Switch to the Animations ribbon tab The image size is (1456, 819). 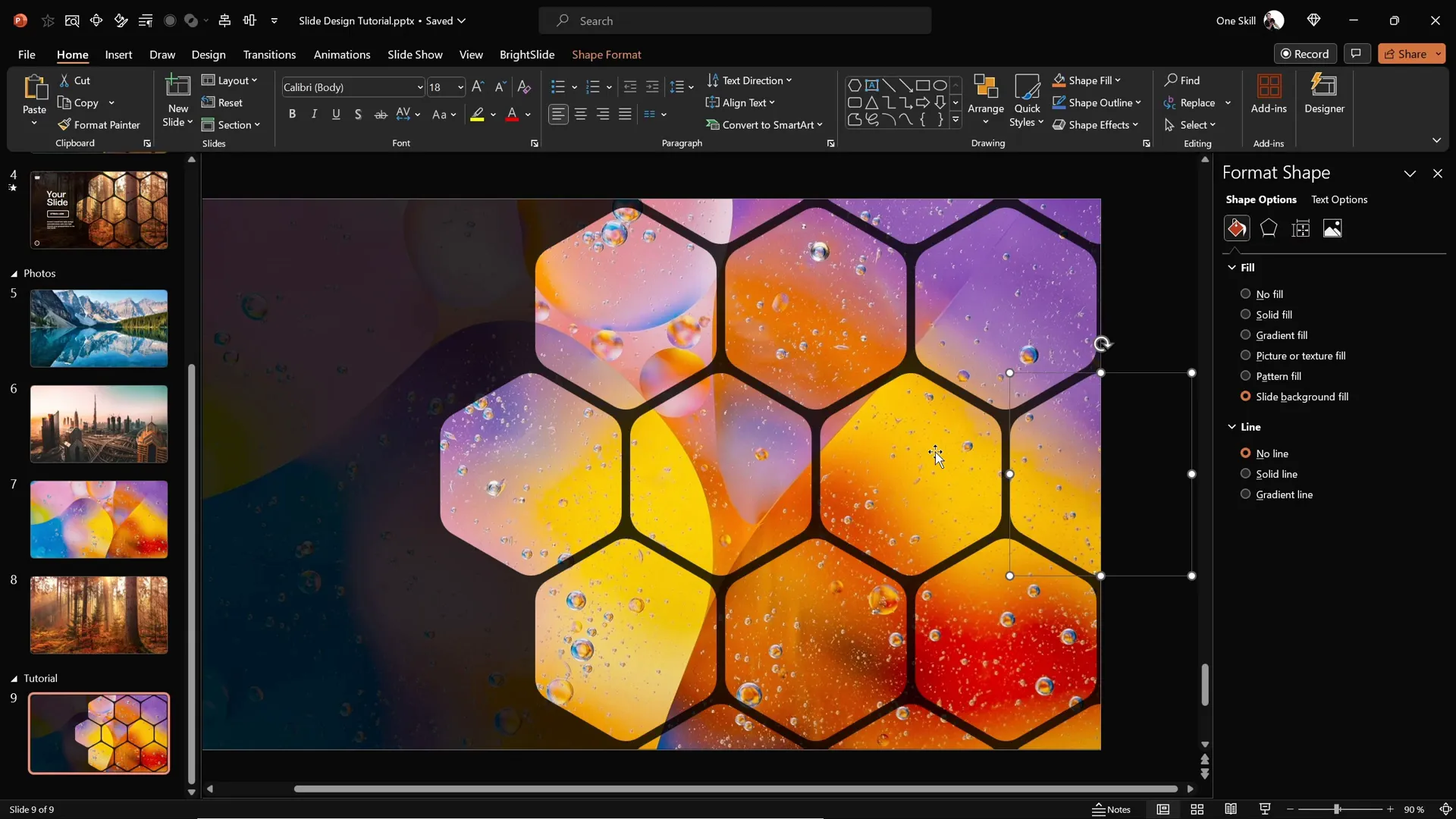[343, 55]
